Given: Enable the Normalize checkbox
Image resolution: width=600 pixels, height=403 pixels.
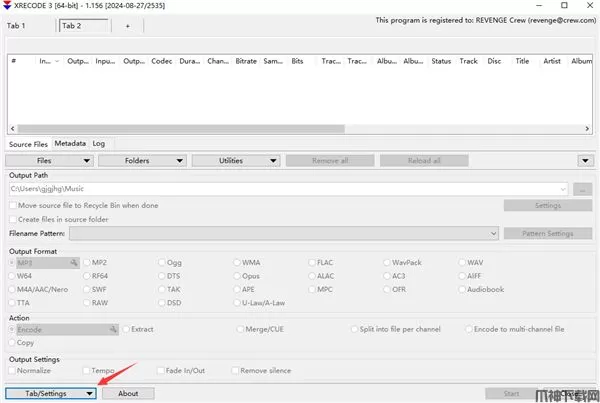Looking at the screenshot, I should (13, 370).
